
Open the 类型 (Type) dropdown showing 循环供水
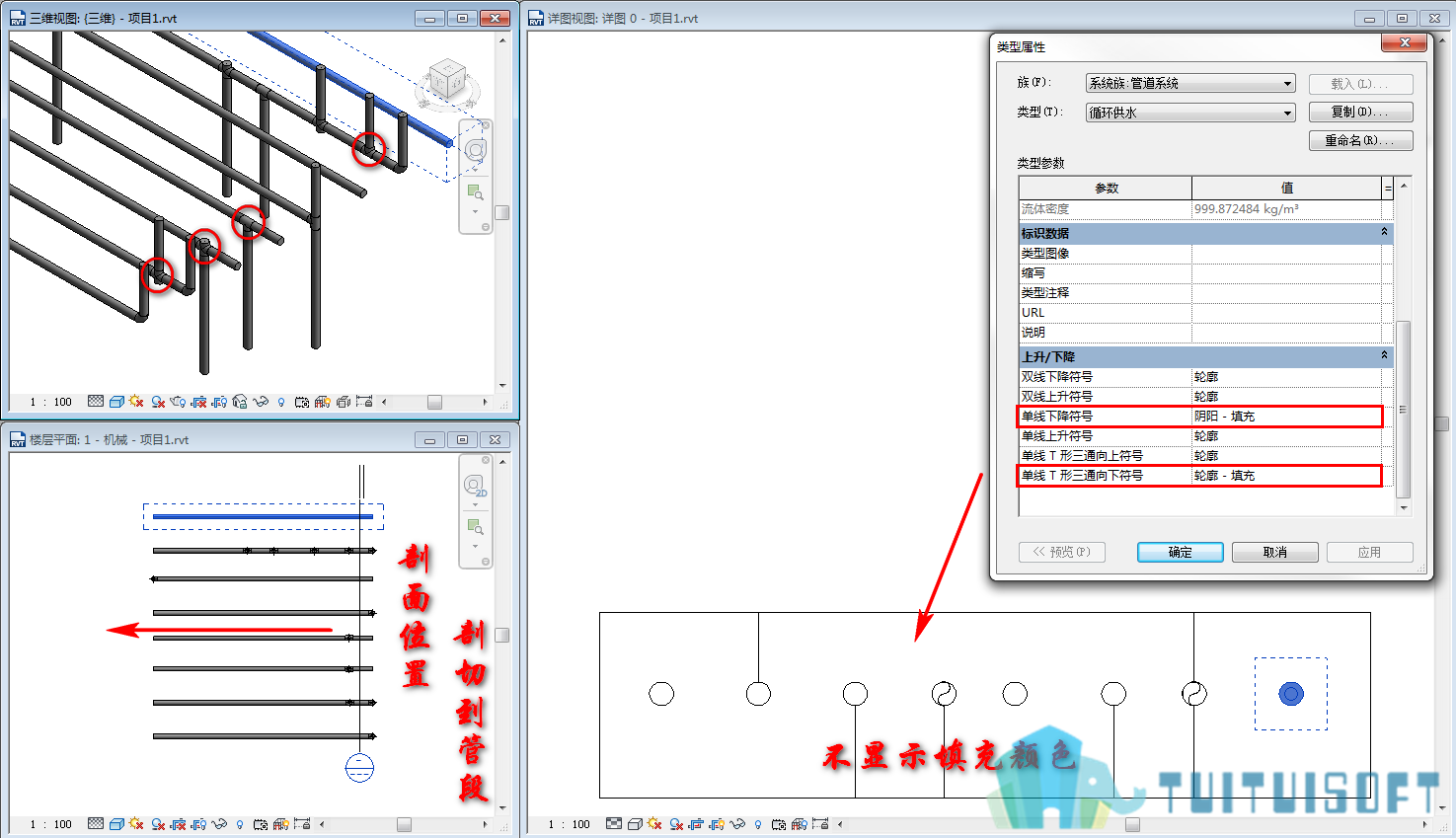point(1190,113)
